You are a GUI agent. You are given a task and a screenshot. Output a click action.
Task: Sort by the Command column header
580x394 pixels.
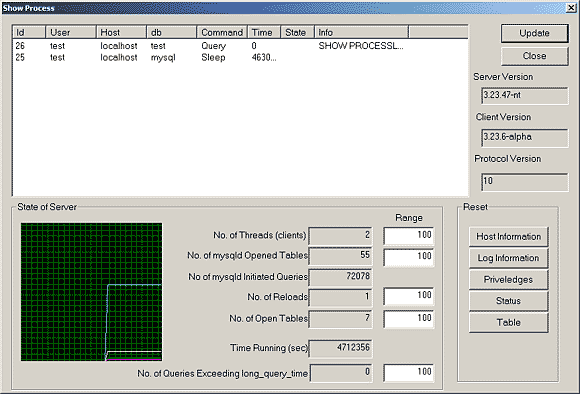point(222,33)
